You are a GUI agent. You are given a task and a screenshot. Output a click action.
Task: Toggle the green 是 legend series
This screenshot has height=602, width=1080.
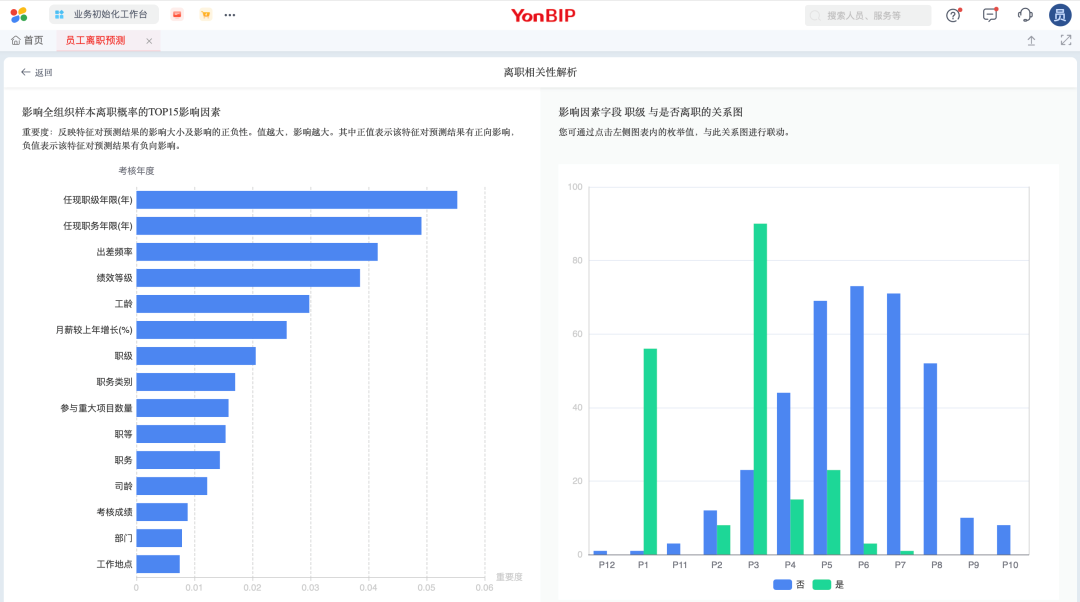(x=829, y=585)
